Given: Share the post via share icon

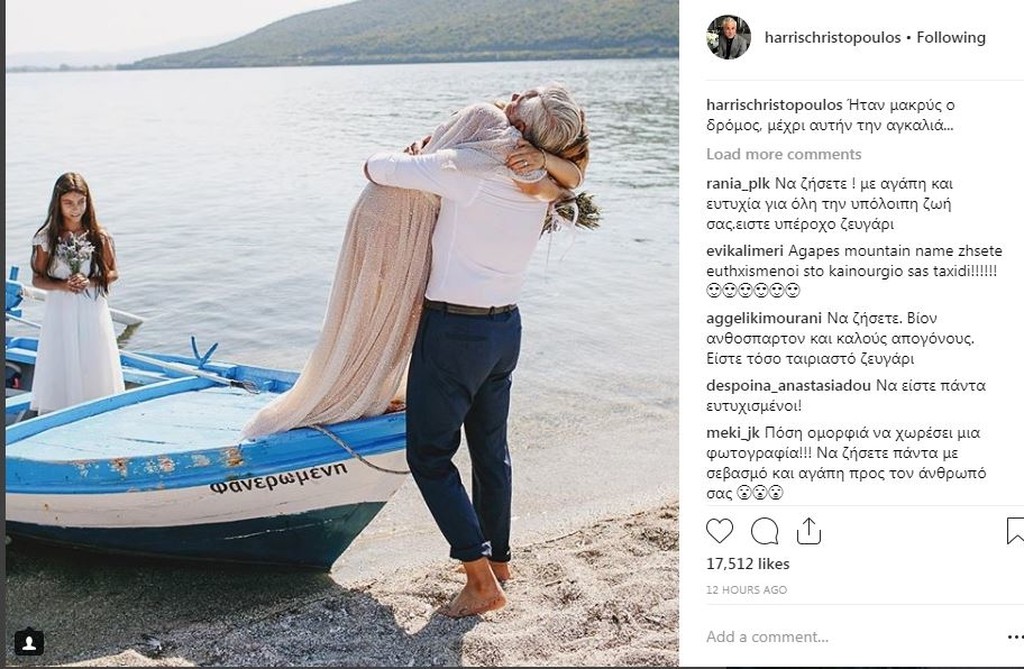Looking at the screenshot, I should tap(808, 531).
